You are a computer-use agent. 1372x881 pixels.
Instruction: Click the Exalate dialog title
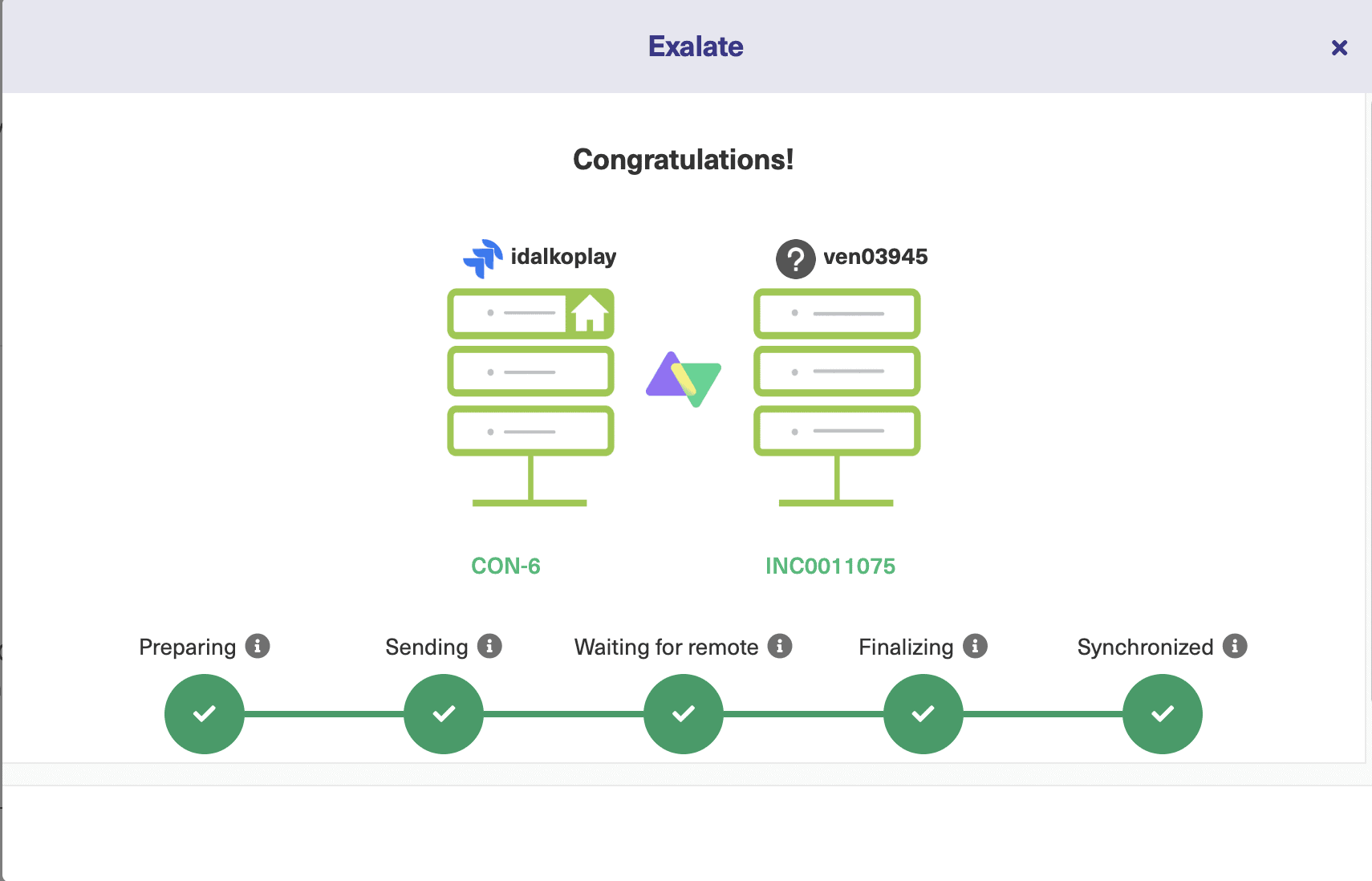[x=695, y=46]
